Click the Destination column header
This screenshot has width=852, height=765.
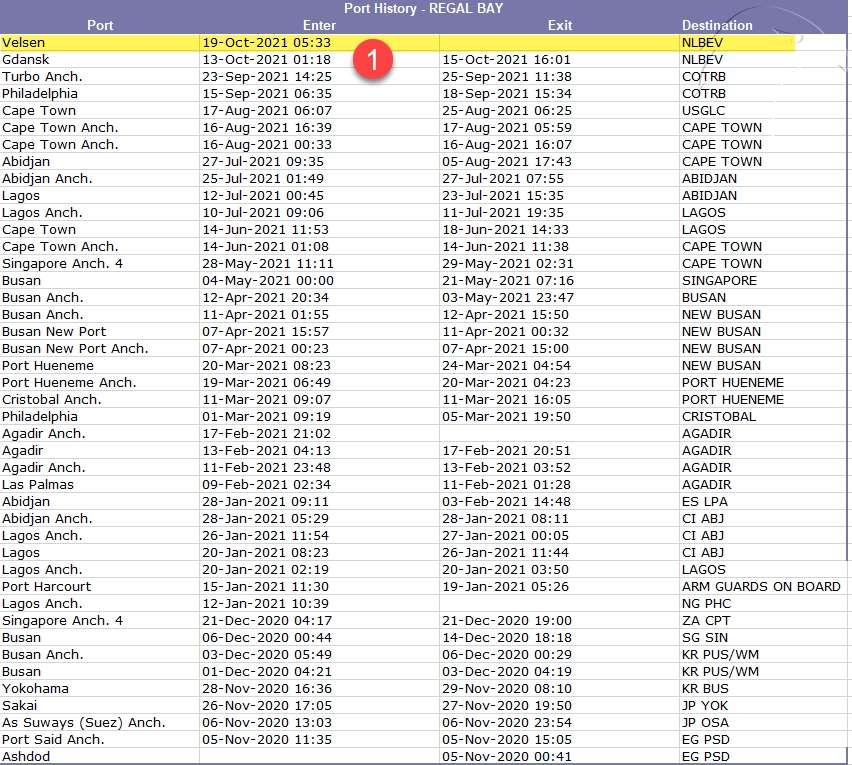(x=717, y=26)
